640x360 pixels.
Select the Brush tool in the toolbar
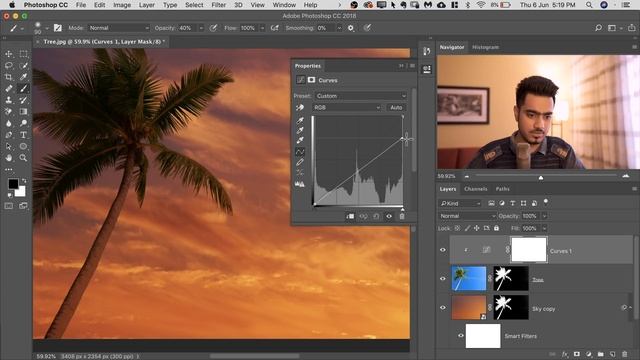pyautogui.click(x=23, y=88)
